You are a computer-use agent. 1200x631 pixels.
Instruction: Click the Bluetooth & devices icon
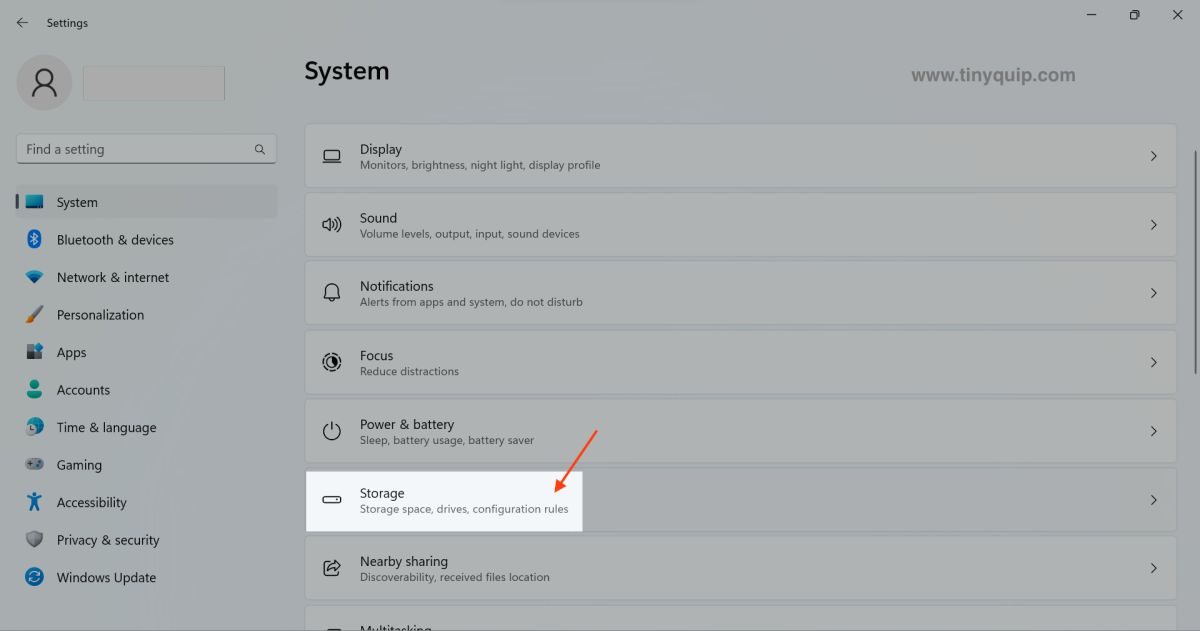coord(33,239)
